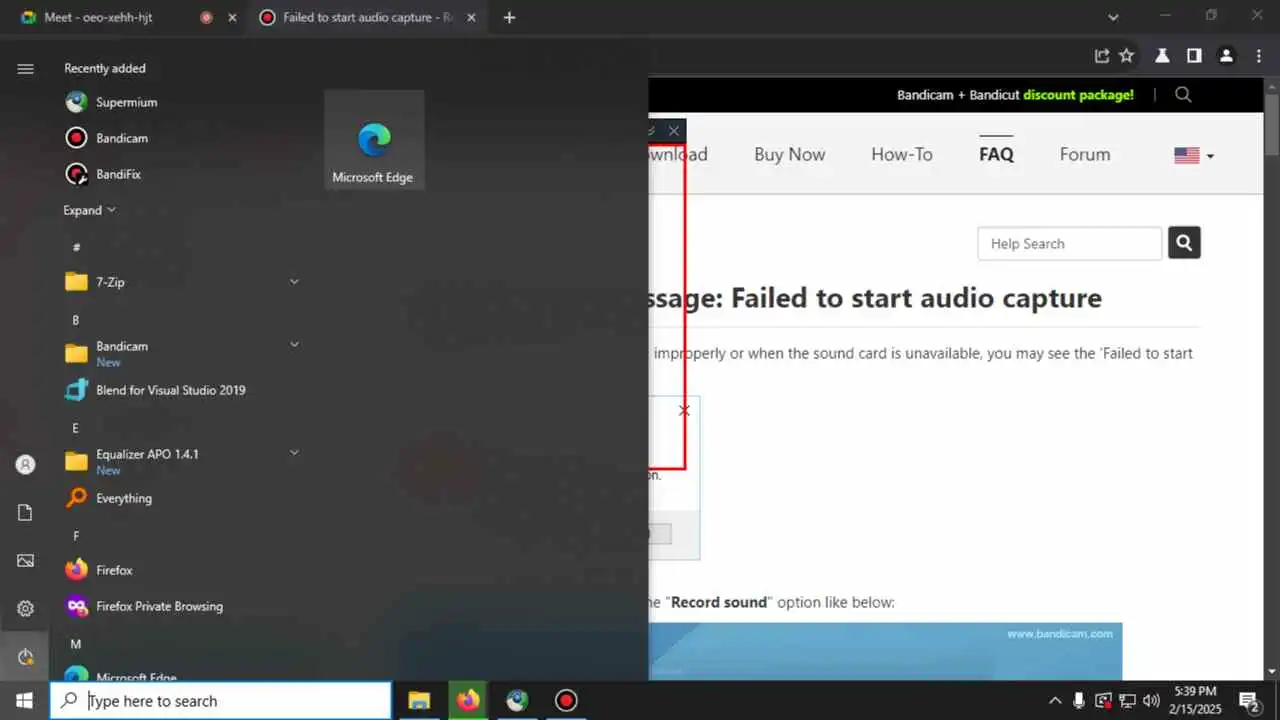Open the Chrome Labs flask icon
The width and height of the screenshot is (1280, 720).
coord(1162,56)
